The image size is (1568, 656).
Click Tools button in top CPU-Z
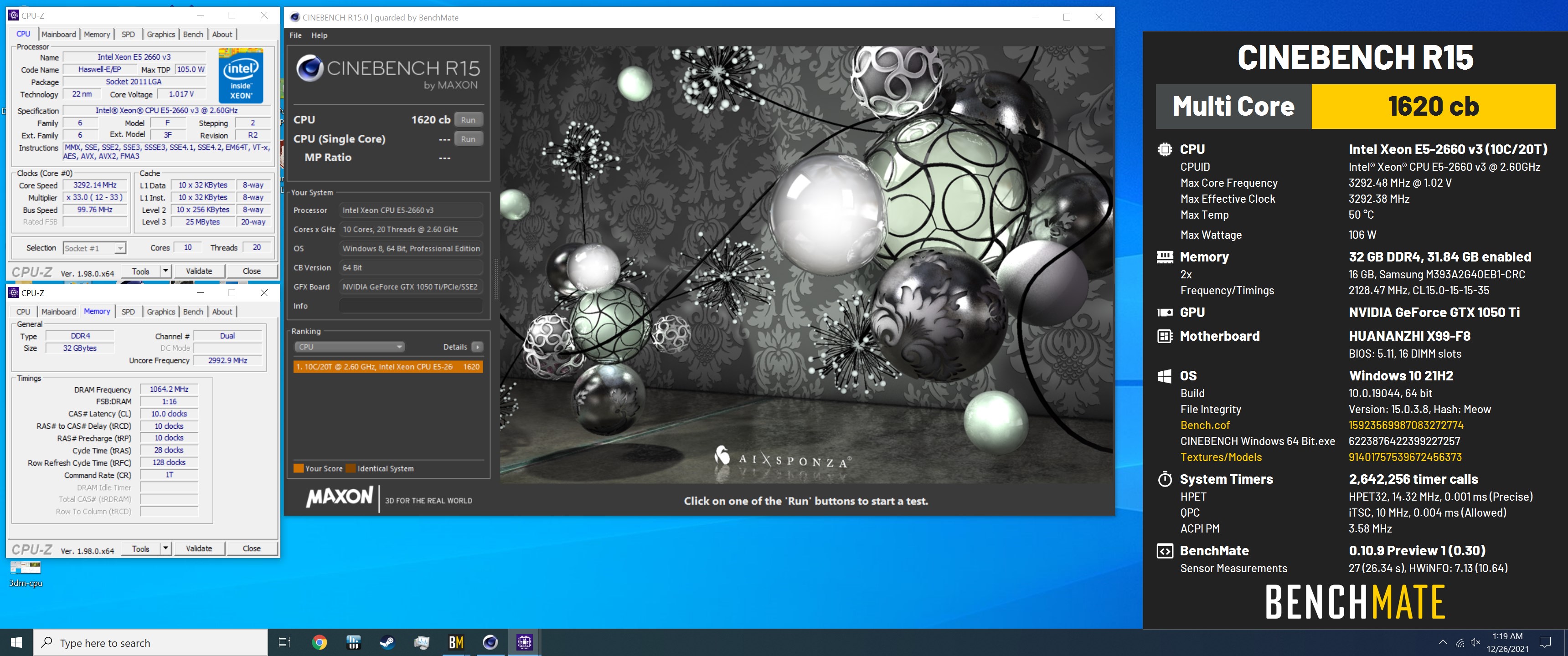click(x=140, y=271)
